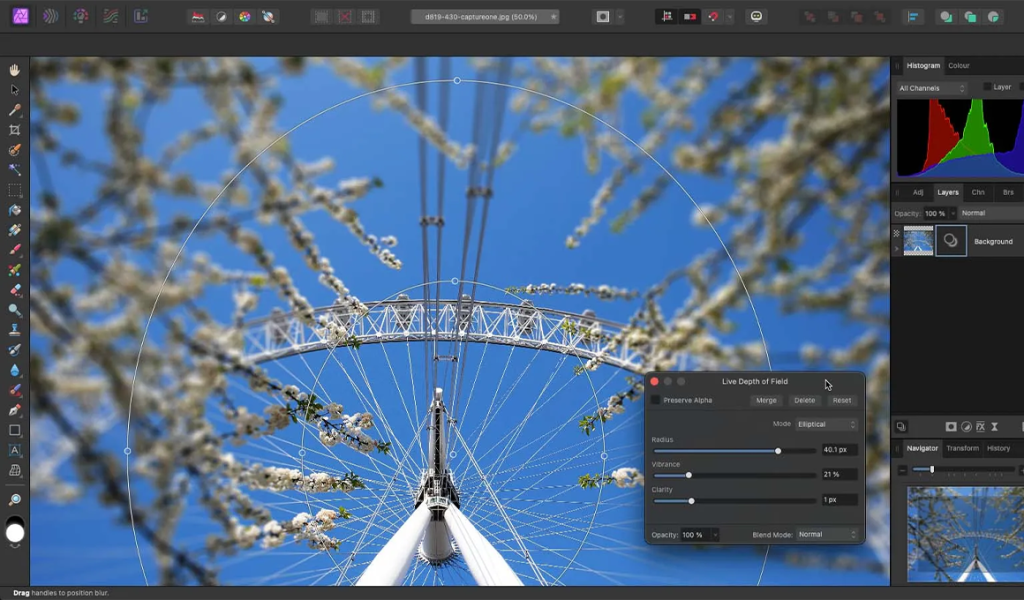The width and height of the screenshot is (1024, 600).
Task: Click the Clarity slider track
Action: 735,501
